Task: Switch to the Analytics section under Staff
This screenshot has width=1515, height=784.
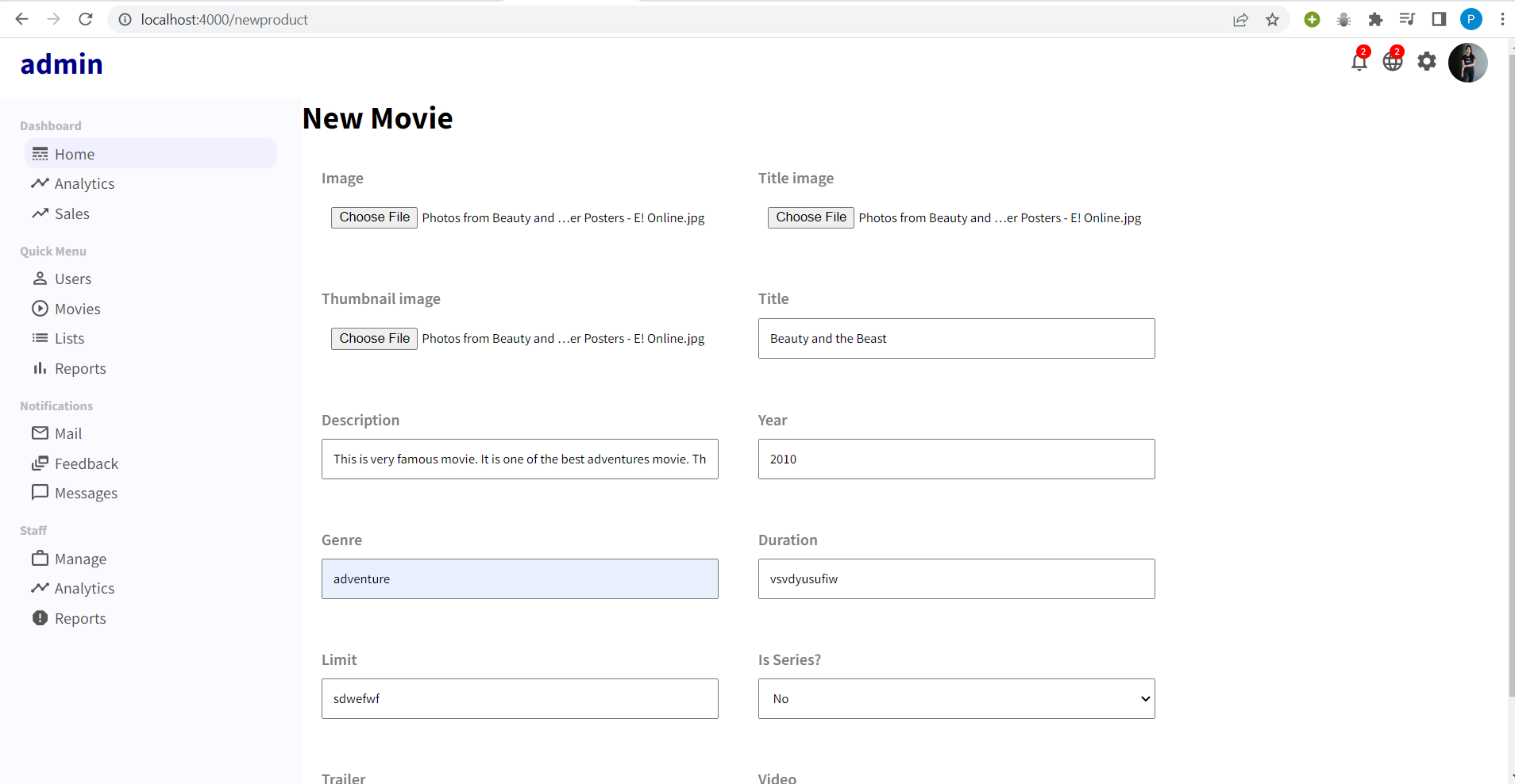Action: pyautogui.click(x=39, y=587)
